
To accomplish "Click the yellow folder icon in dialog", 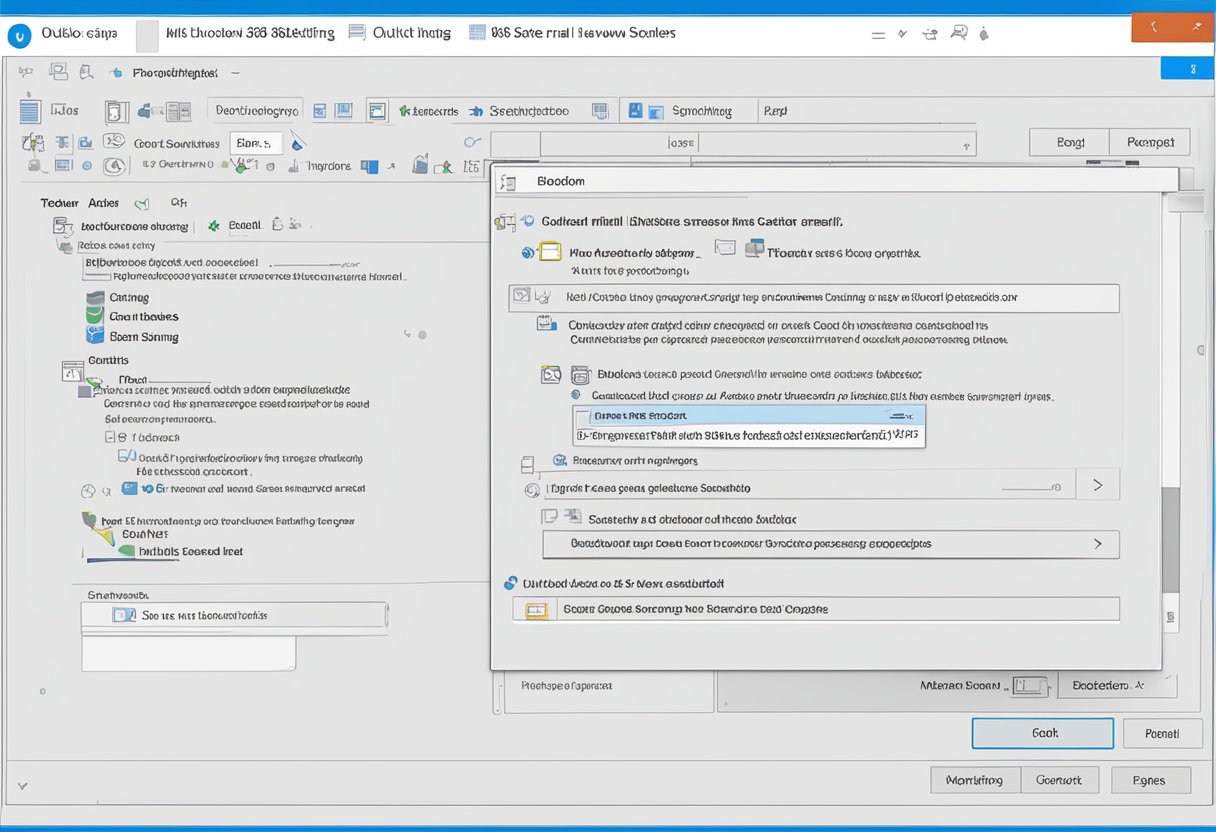I will (x=551, y=252).
